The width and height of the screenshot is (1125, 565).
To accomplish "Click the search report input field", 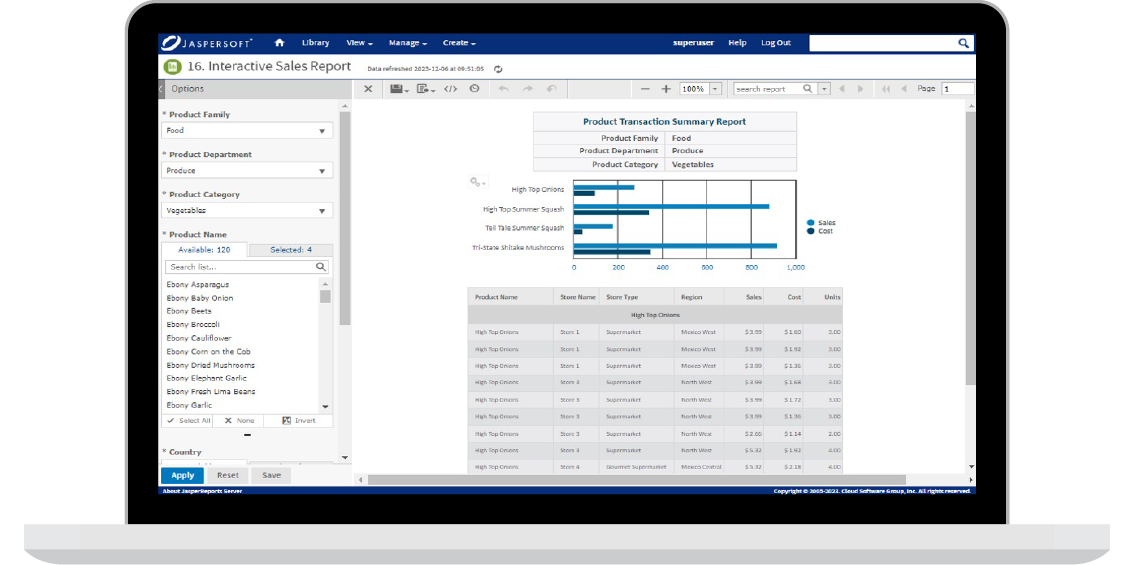I will 767,89.
